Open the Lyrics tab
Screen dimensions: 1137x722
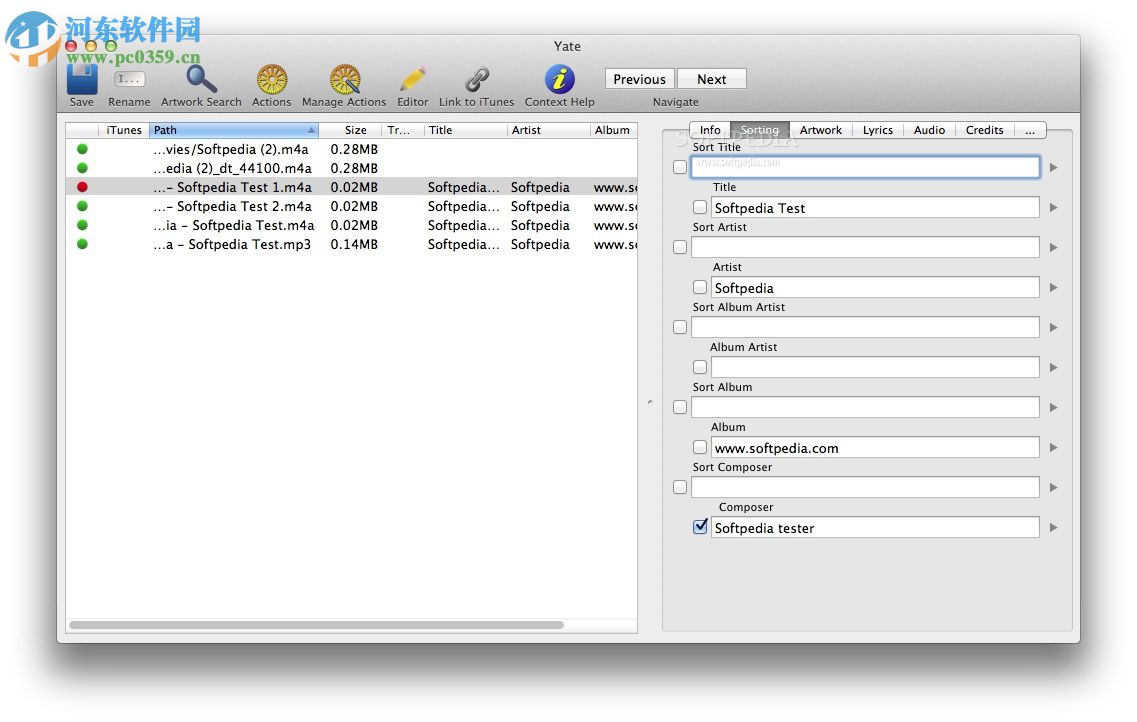(877, 130)
